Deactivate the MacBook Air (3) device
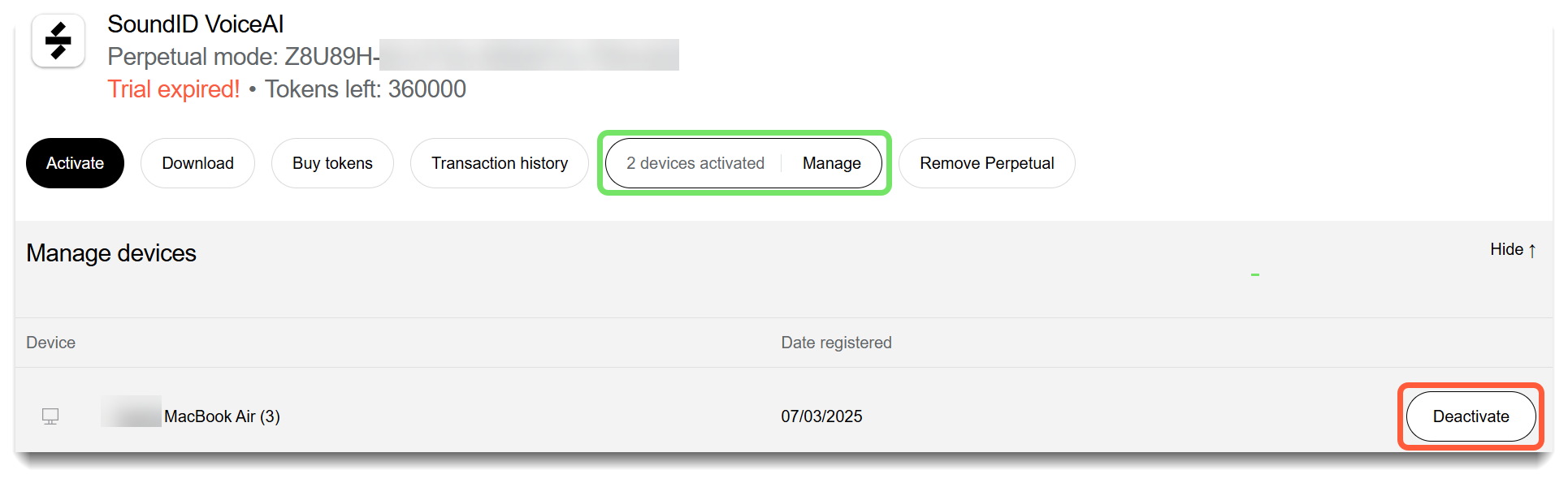Screen dimensions: 1568x483 point(1471,416)
